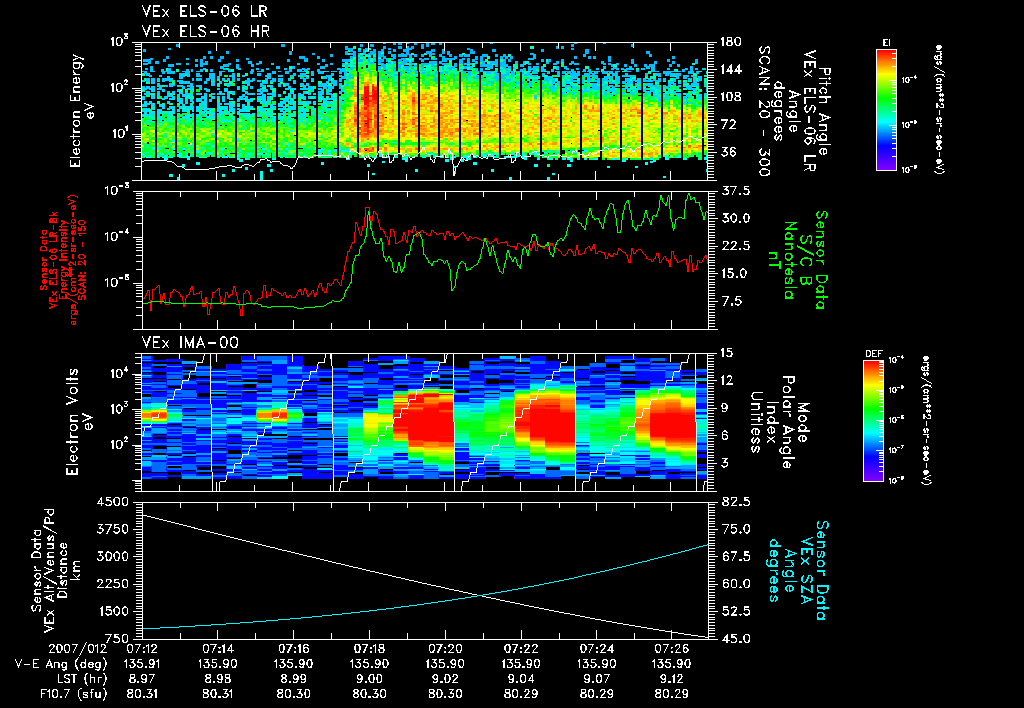Click the El color scale bar
Screen dimensions: 1024x708
point(886,109)
